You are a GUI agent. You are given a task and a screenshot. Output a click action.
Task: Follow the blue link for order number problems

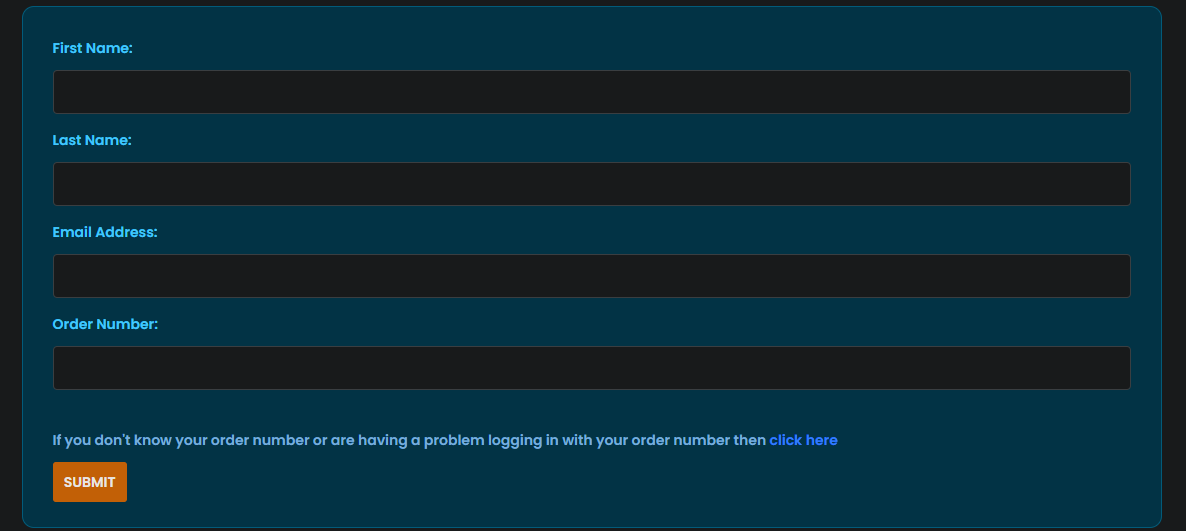click(803, 440)
